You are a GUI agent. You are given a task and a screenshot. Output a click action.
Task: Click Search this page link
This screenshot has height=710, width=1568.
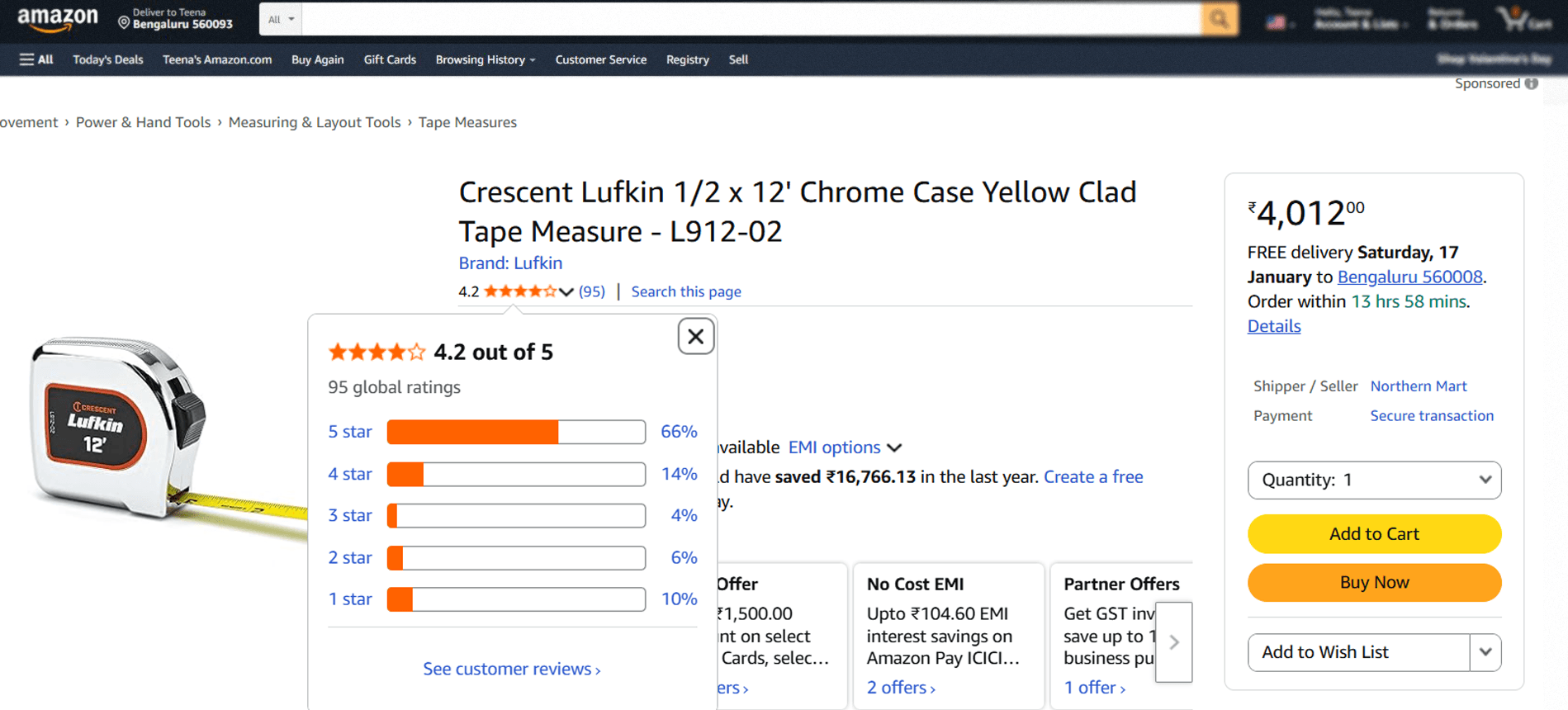pos(686,291)
